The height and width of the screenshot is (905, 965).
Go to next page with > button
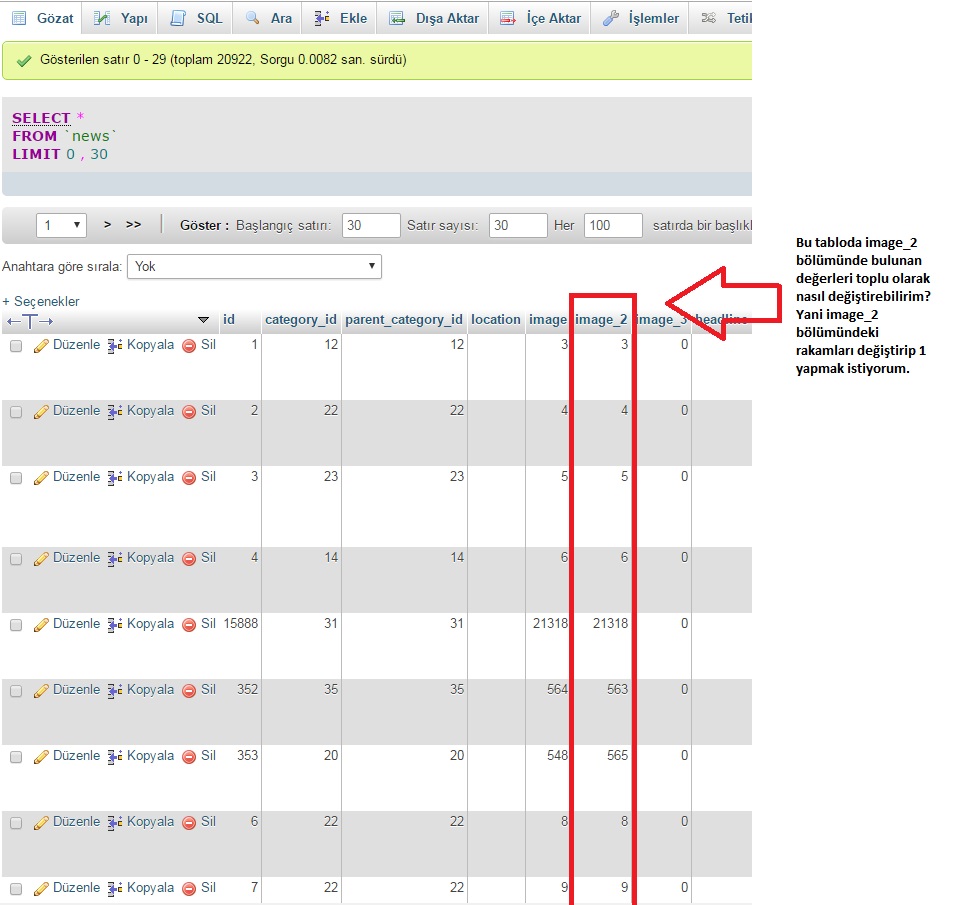tap(108, 225)
